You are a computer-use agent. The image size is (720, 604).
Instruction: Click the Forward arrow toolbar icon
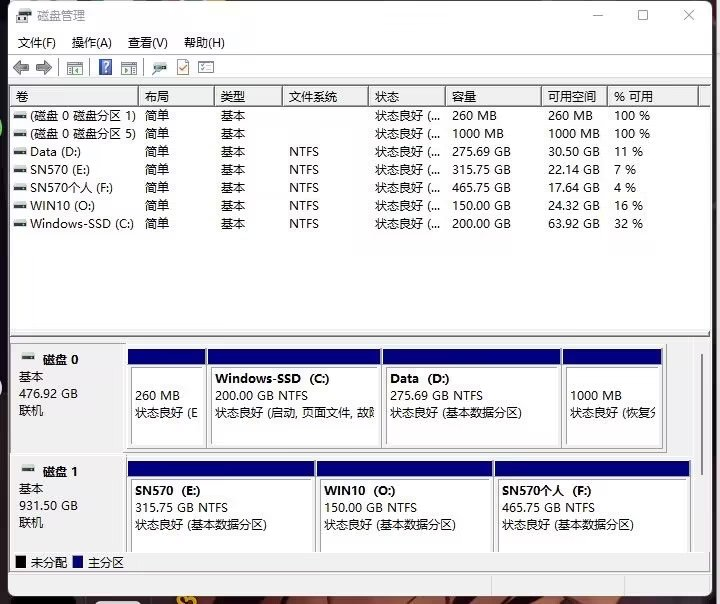[43, 68]
